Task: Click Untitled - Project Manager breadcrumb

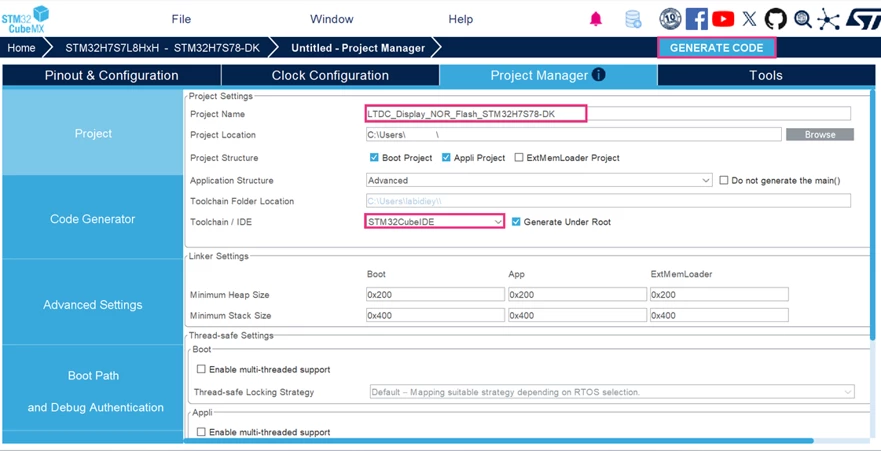Action: click(357, 48)
